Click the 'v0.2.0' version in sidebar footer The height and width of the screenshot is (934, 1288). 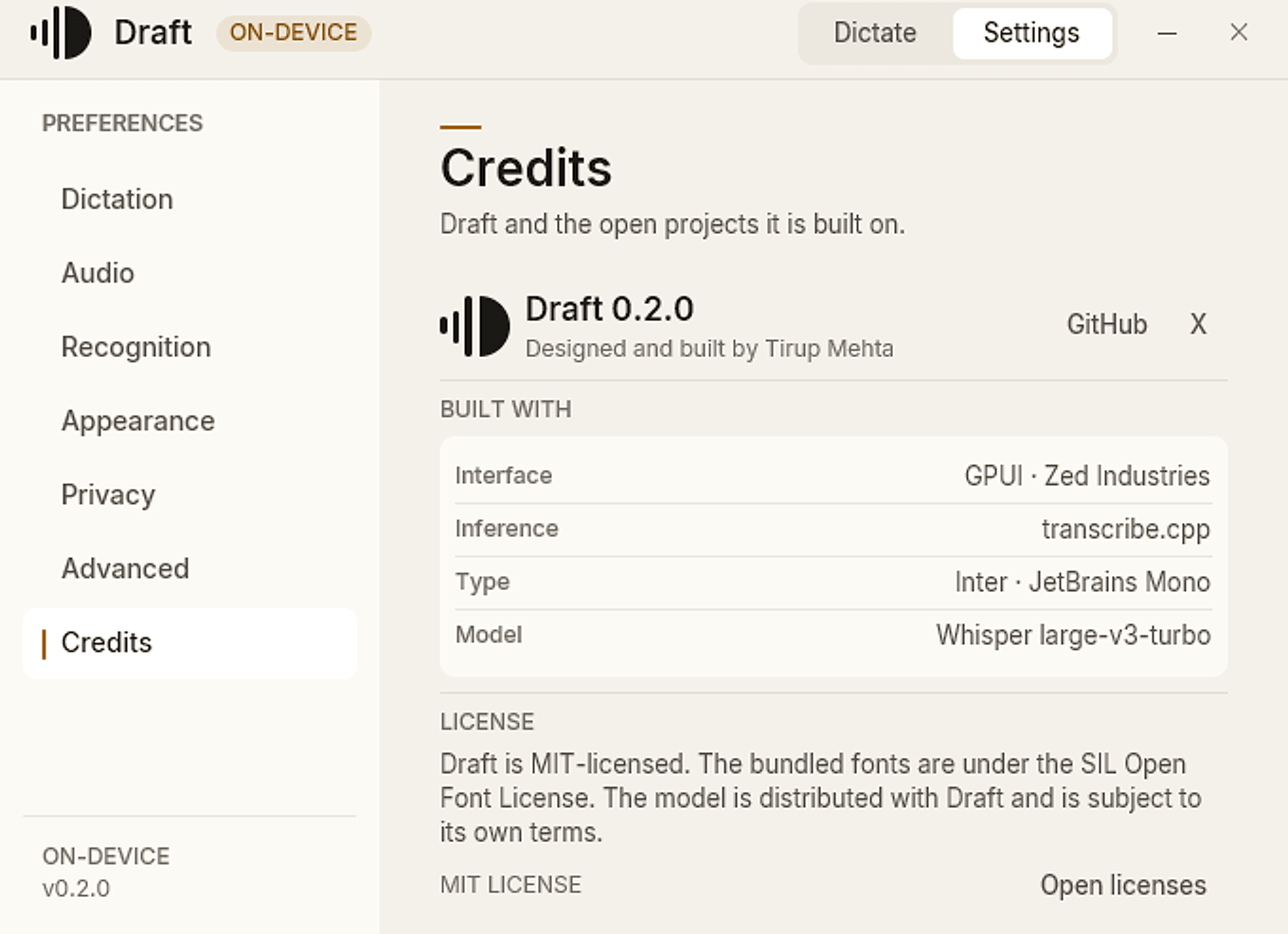pyautogui.click(x=76, y=889)
